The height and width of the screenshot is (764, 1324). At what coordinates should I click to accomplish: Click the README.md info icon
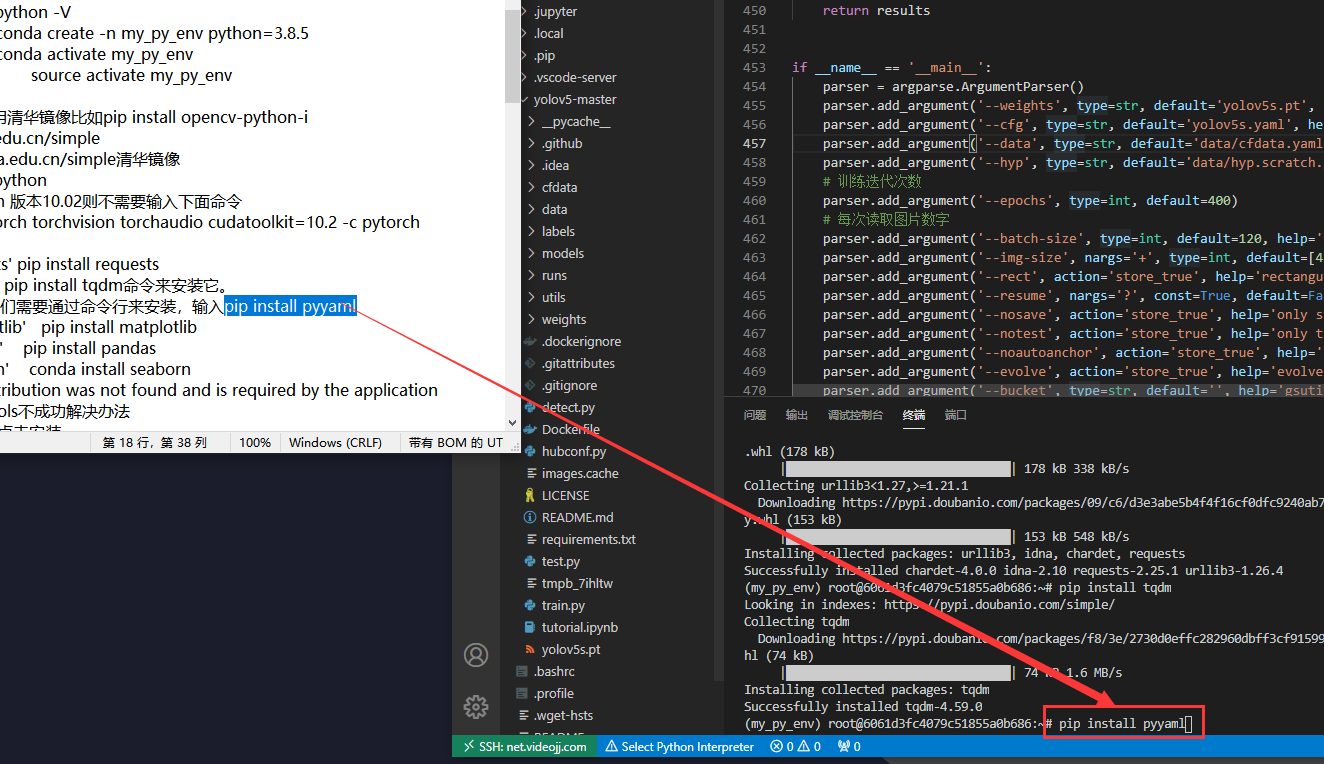(x=530, y=517)
